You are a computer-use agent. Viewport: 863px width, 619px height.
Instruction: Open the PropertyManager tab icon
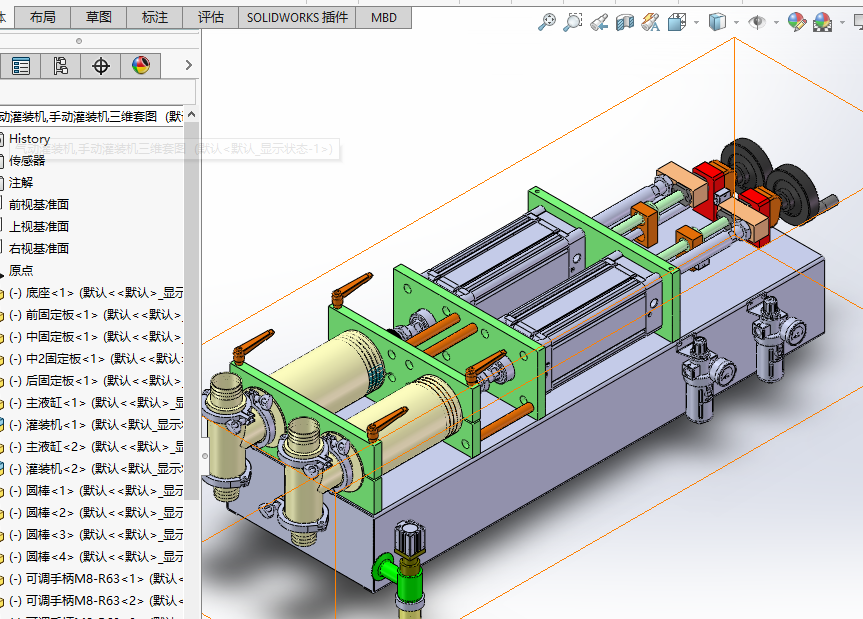point(20,66)
